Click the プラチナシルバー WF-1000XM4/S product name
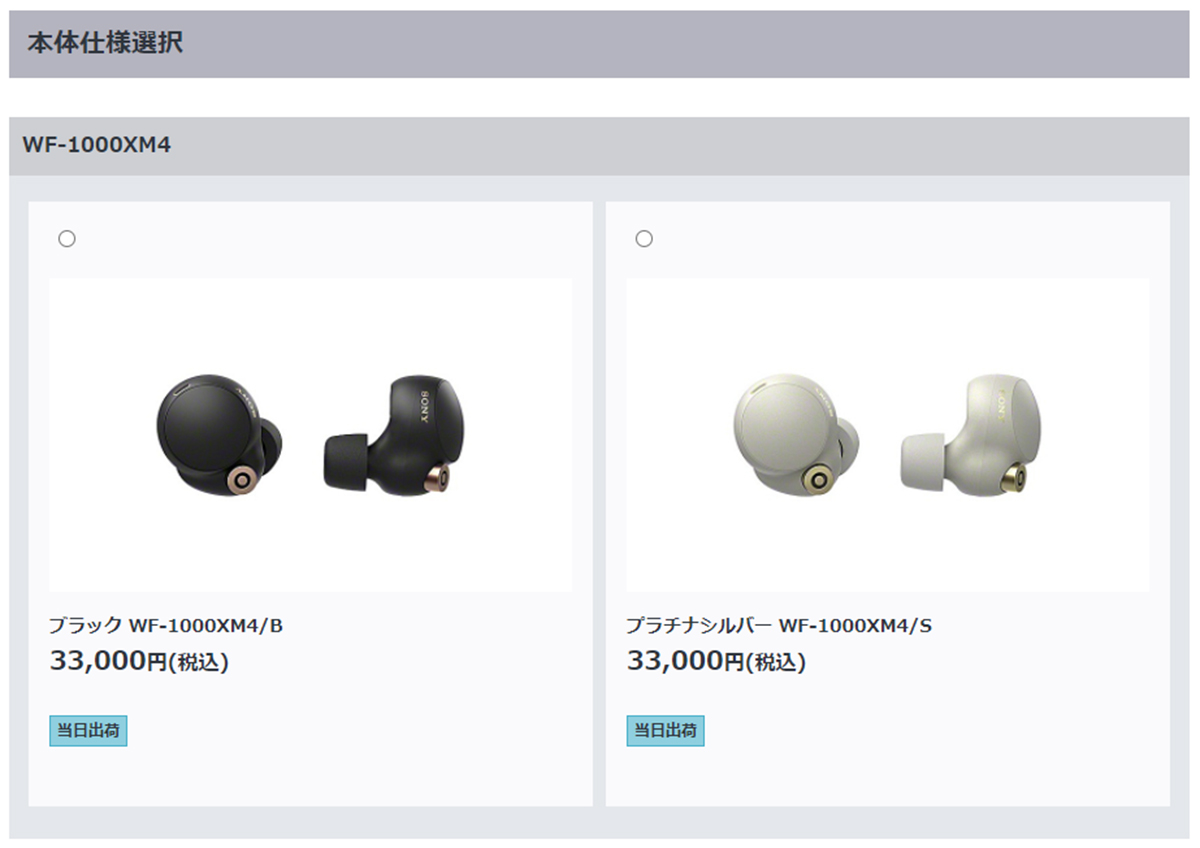This screenshot has width=1200, height=848. 779,626
